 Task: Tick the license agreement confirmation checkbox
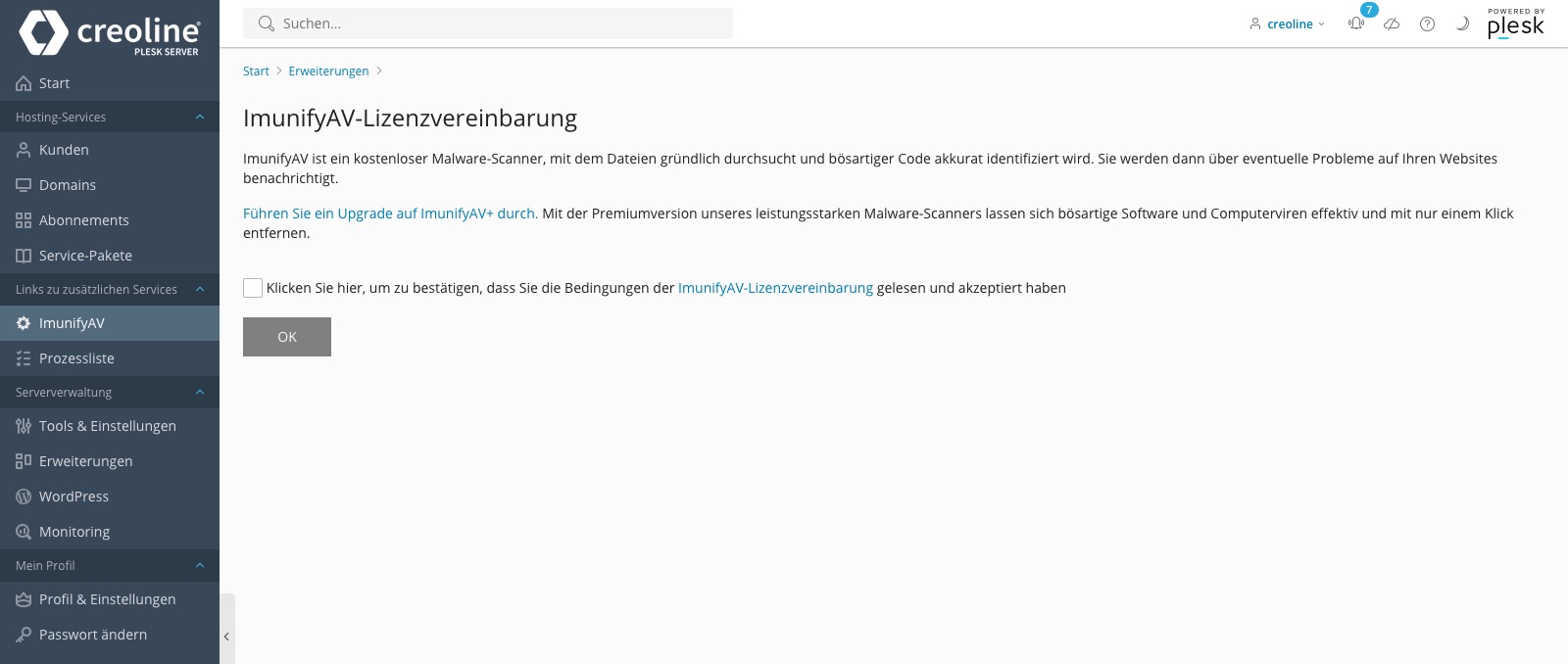point(253,288)
